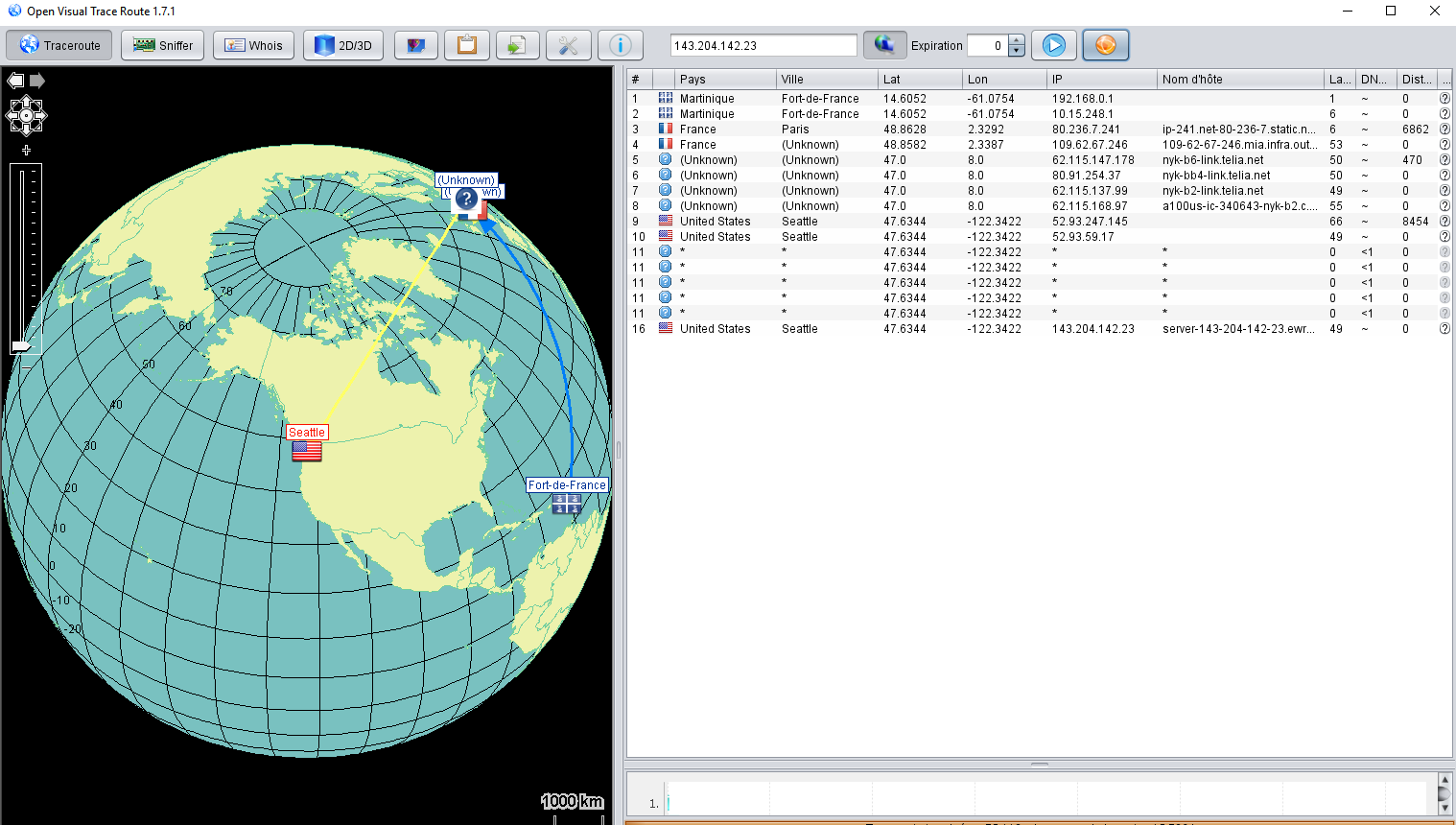
Task: Click the bottom panel scrollbar down arrow
Action: [1444, 808]
